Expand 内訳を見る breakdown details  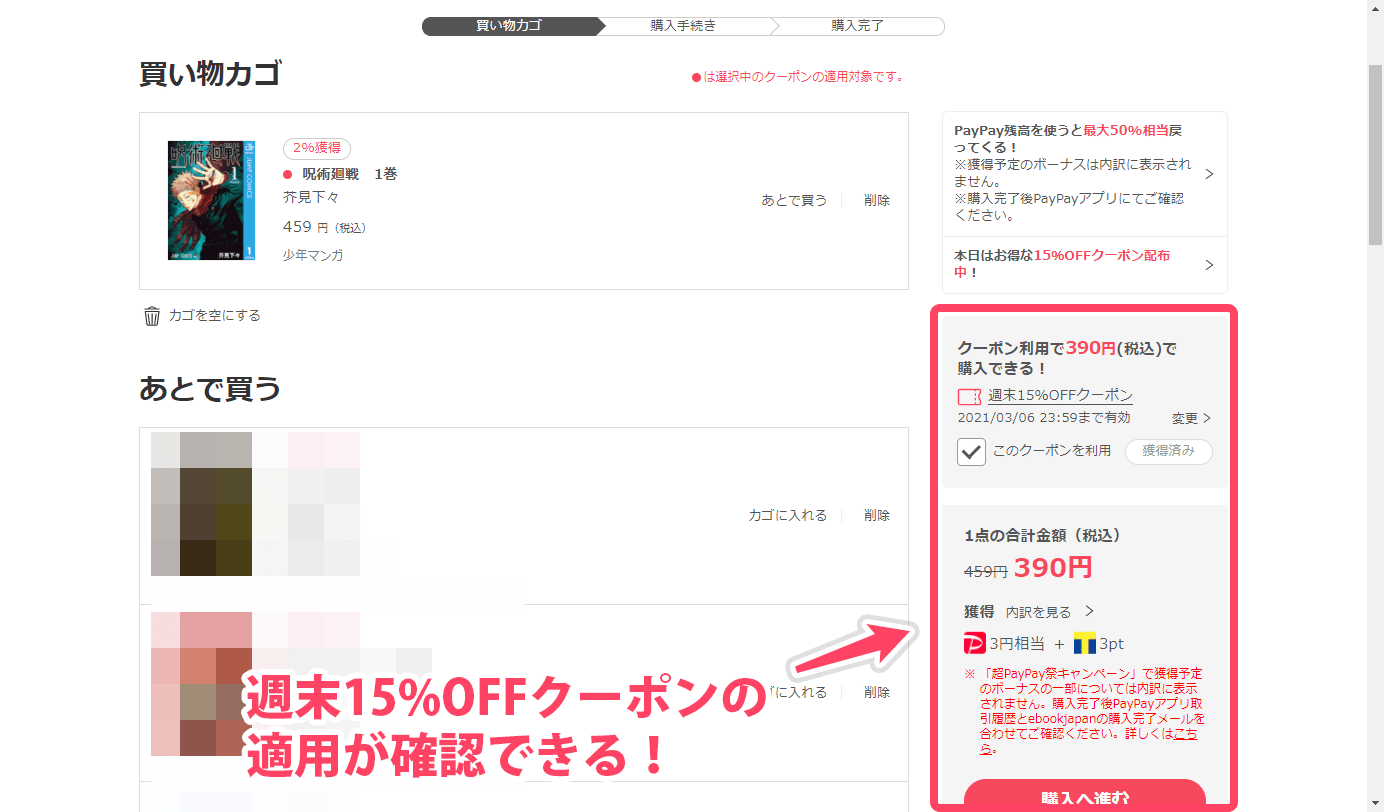(1050, 611)
